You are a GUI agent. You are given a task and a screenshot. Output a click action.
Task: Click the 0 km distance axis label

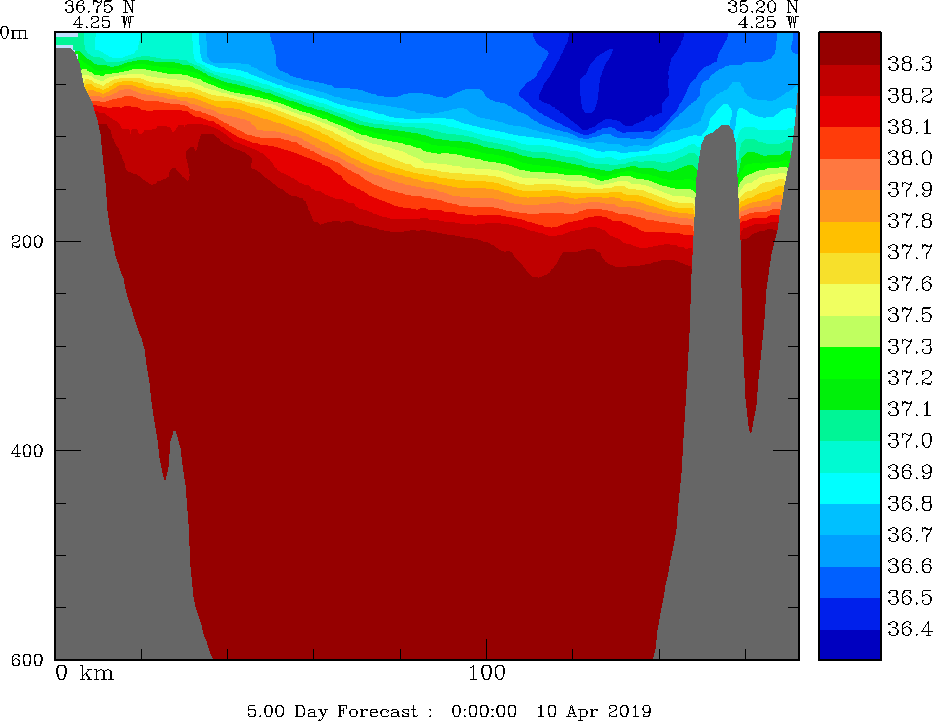pos(84,673)
